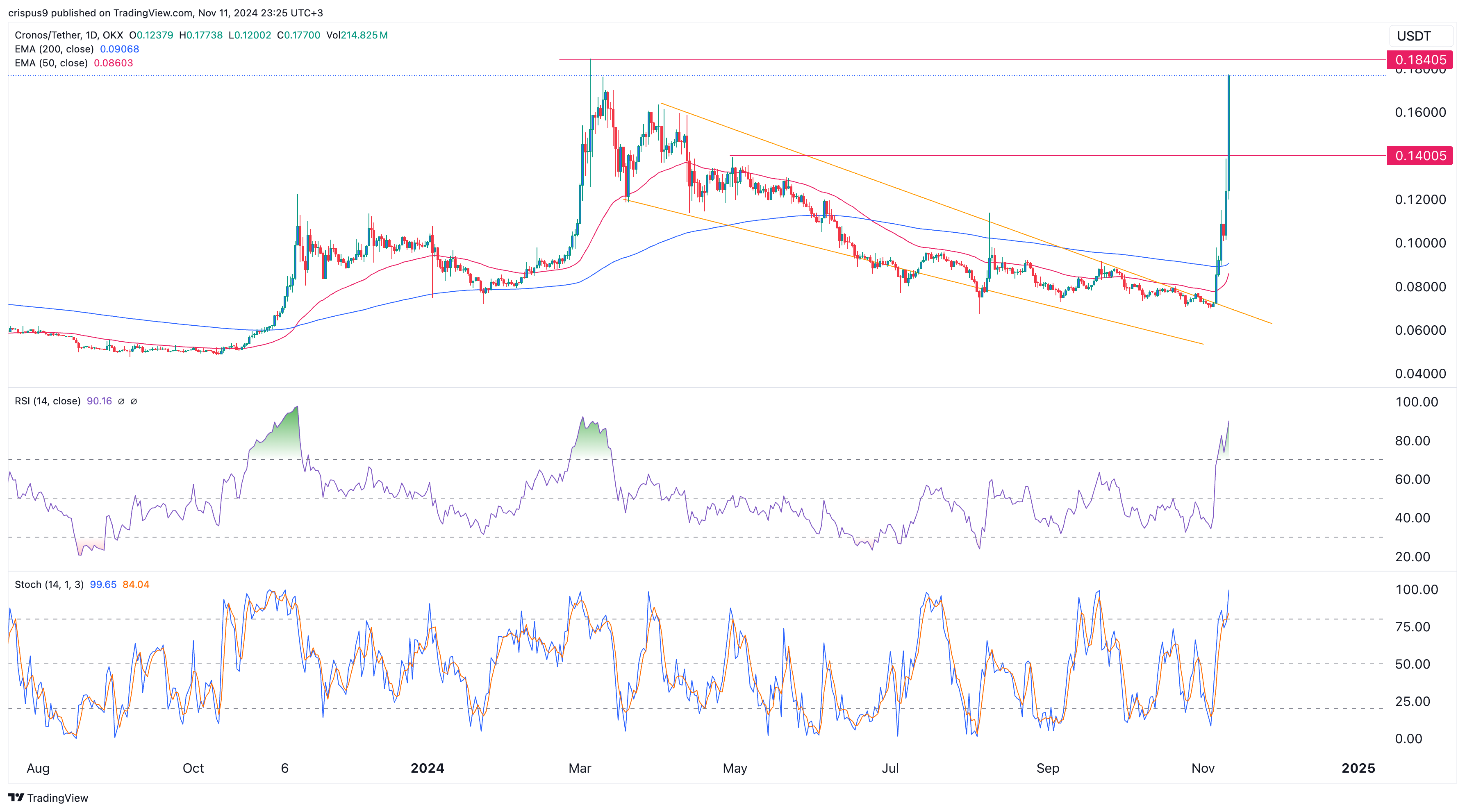Click the volume reading Vol 214.825 M

pos(357,35)
